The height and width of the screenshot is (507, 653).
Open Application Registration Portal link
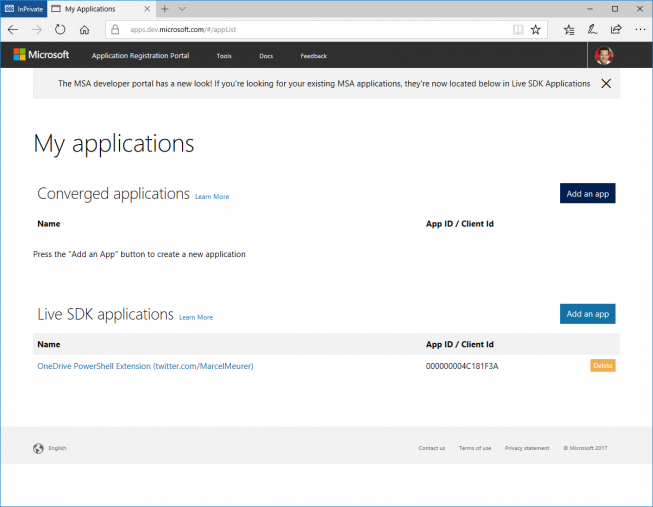coord(140,55)
